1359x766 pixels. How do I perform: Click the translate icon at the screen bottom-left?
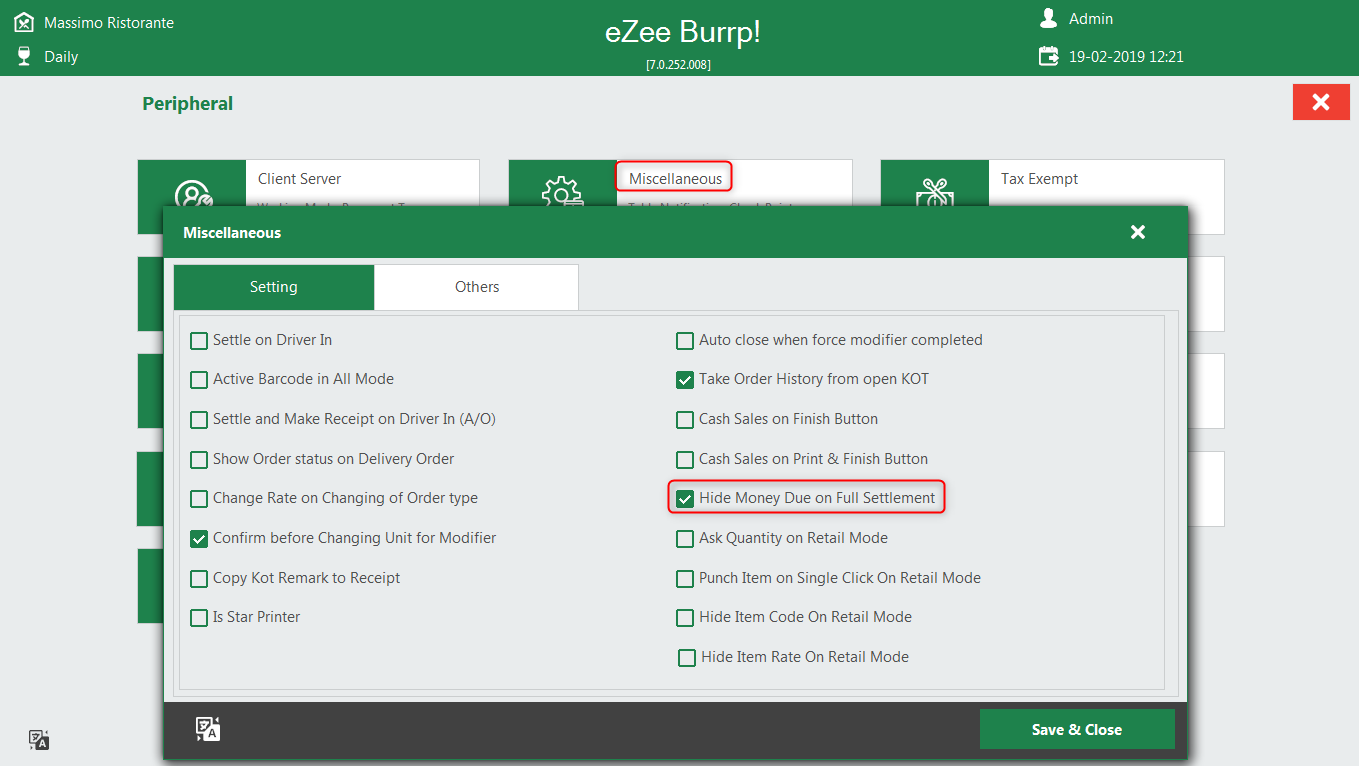tap(39, 740)
